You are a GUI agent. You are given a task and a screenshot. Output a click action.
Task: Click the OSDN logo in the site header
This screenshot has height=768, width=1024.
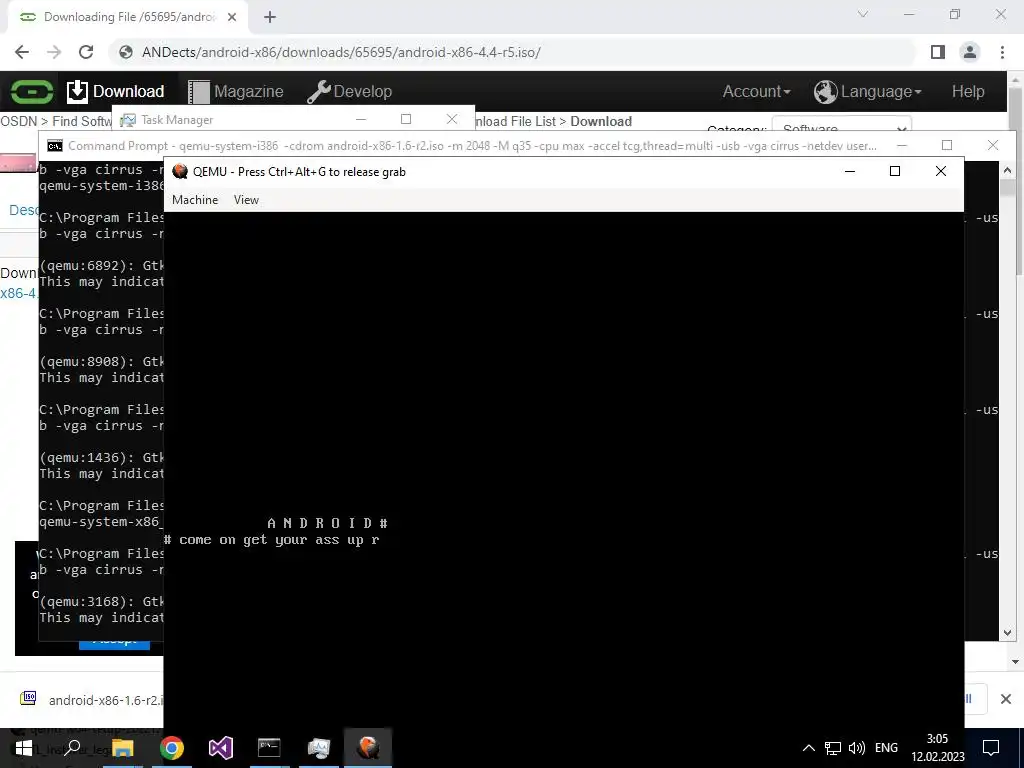click(31, 91)
